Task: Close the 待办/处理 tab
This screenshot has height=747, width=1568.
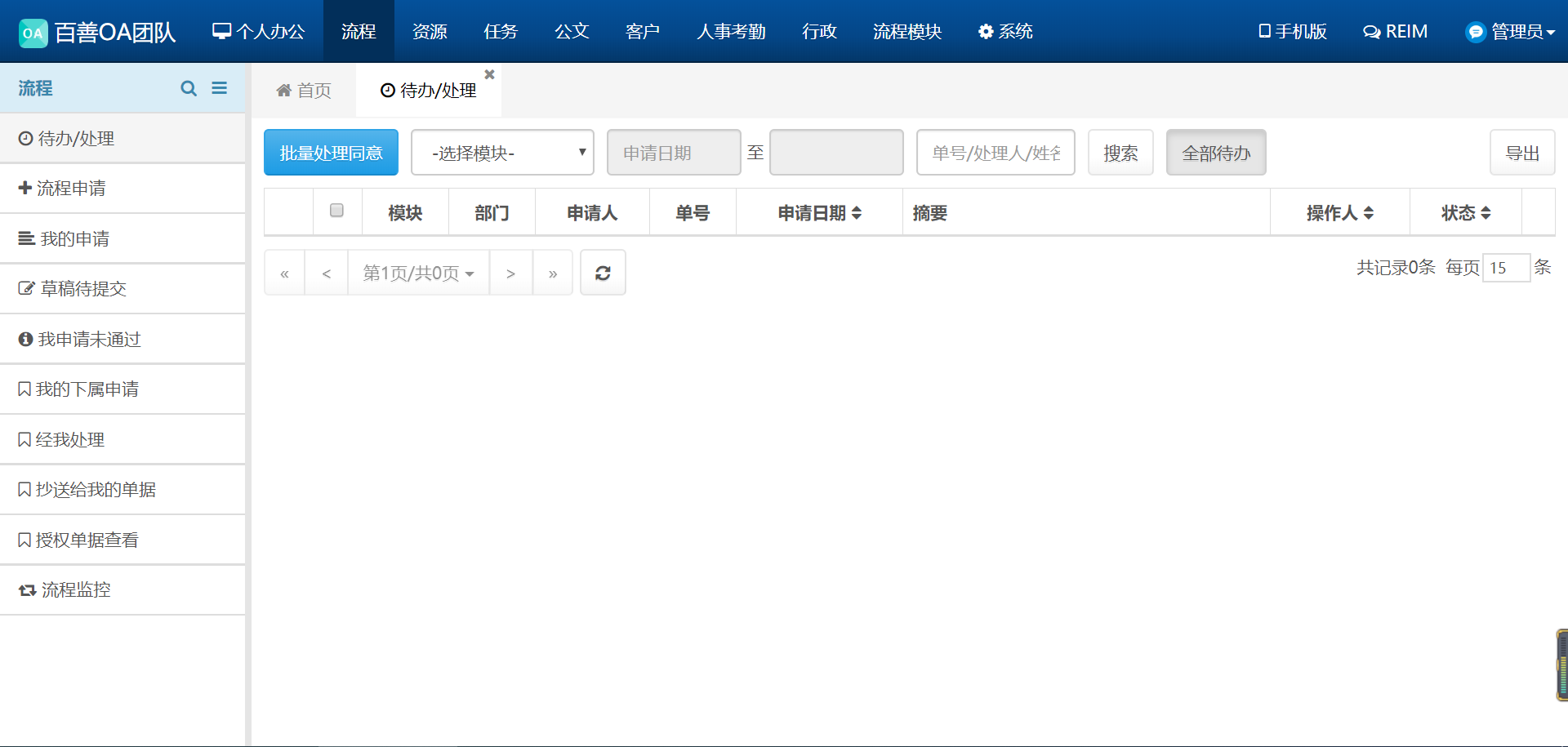Action: pos(489,74)
